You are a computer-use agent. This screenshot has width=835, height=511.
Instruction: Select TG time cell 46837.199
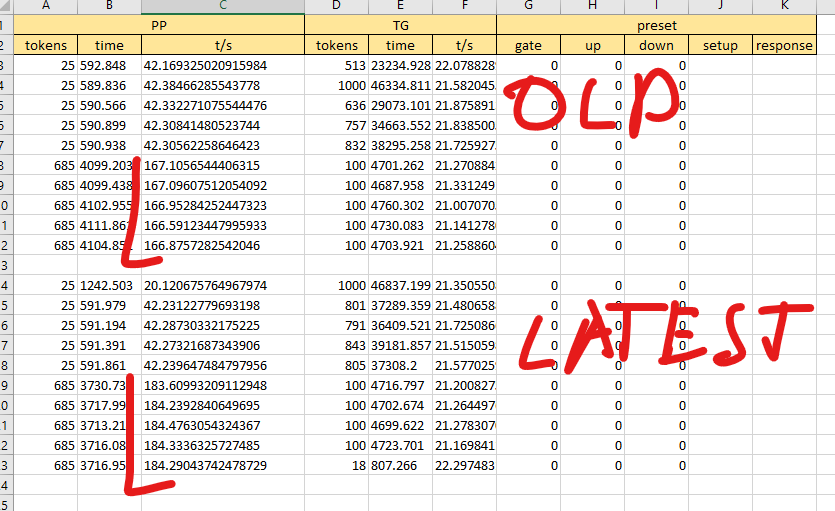[400, 285]
